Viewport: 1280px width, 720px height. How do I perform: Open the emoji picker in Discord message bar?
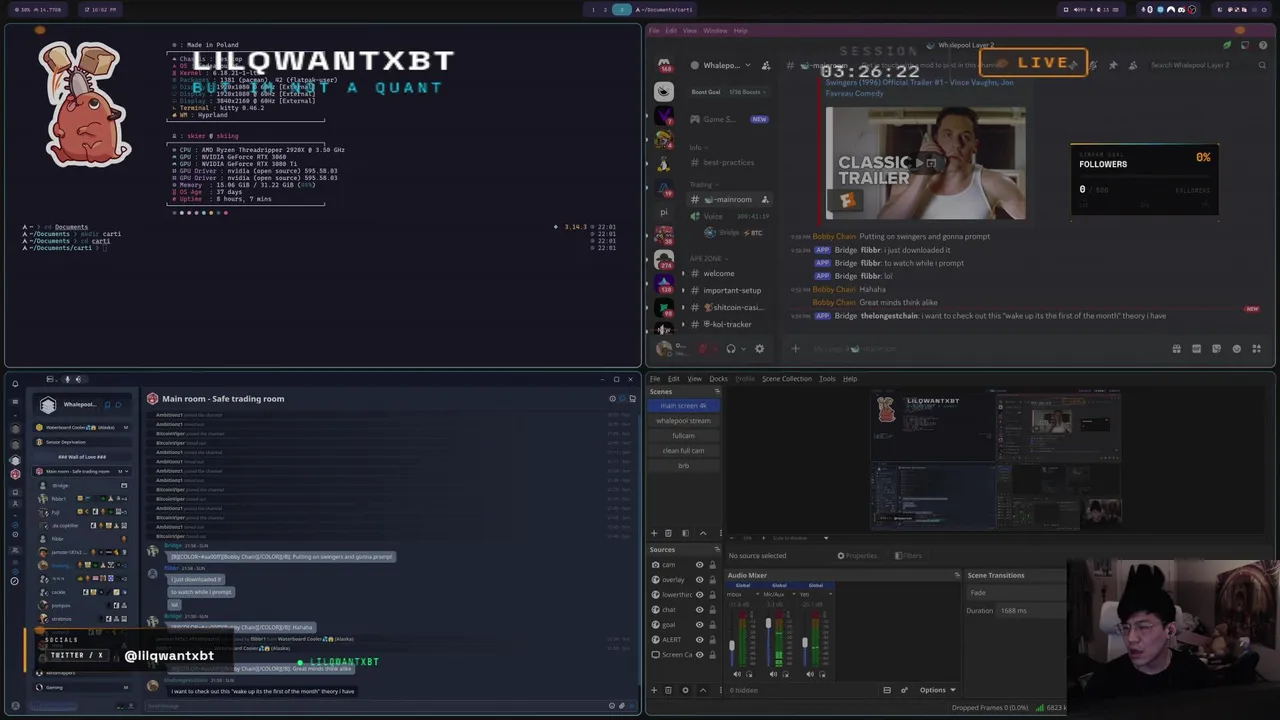(x=1236, y=349)
